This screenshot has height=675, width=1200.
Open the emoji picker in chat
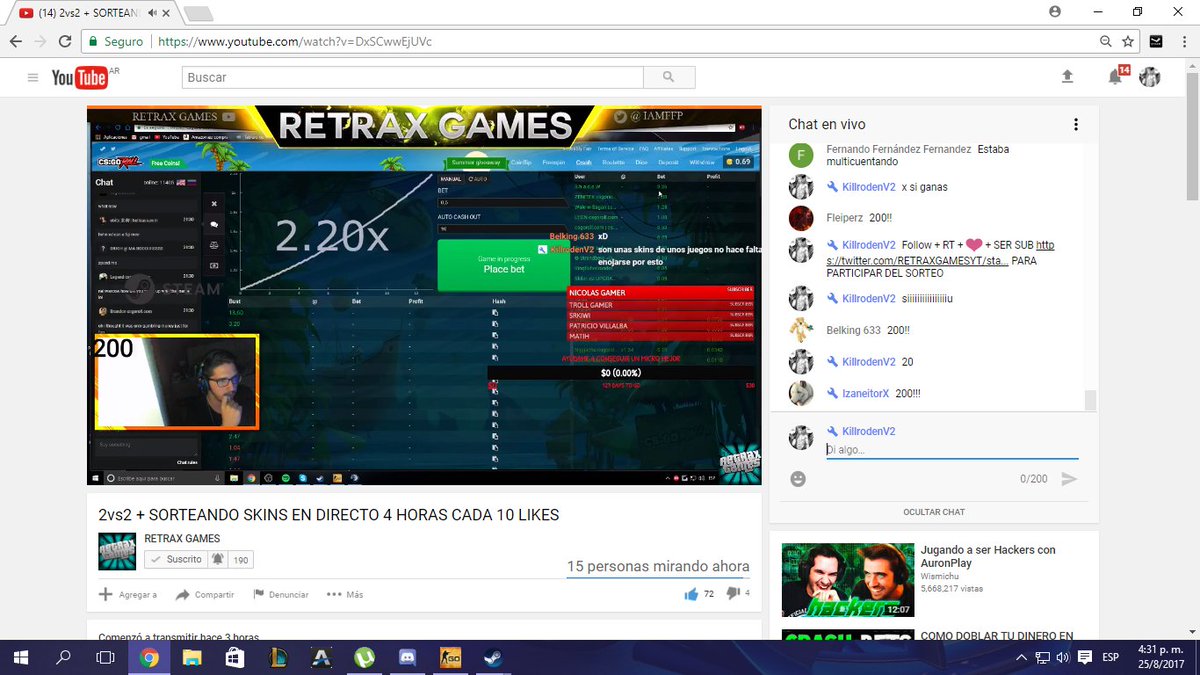coord(798,479)
